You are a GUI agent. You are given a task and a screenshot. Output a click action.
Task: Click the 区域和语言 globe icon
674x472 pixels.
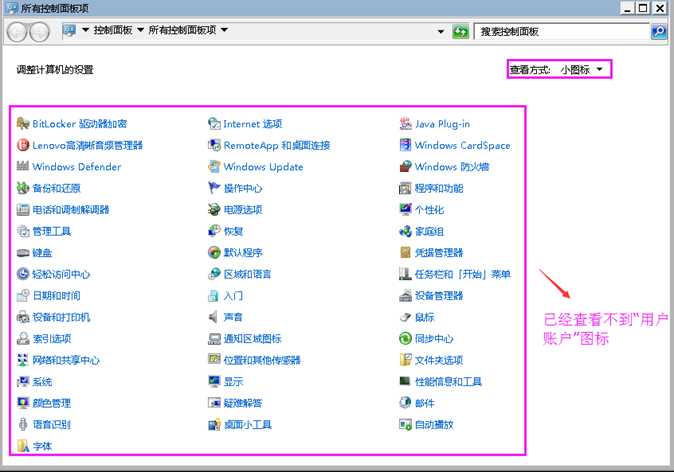(x=214, y=274)
